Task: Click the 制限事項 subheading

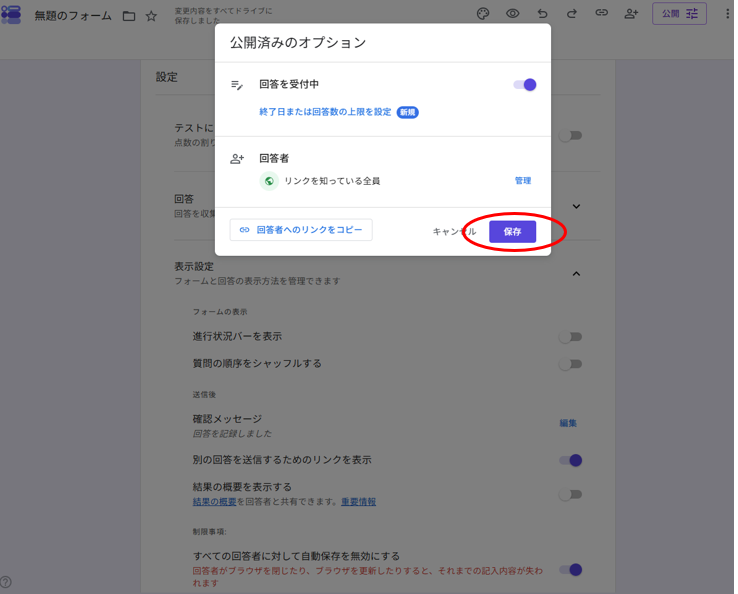Action: click(209, 532)
